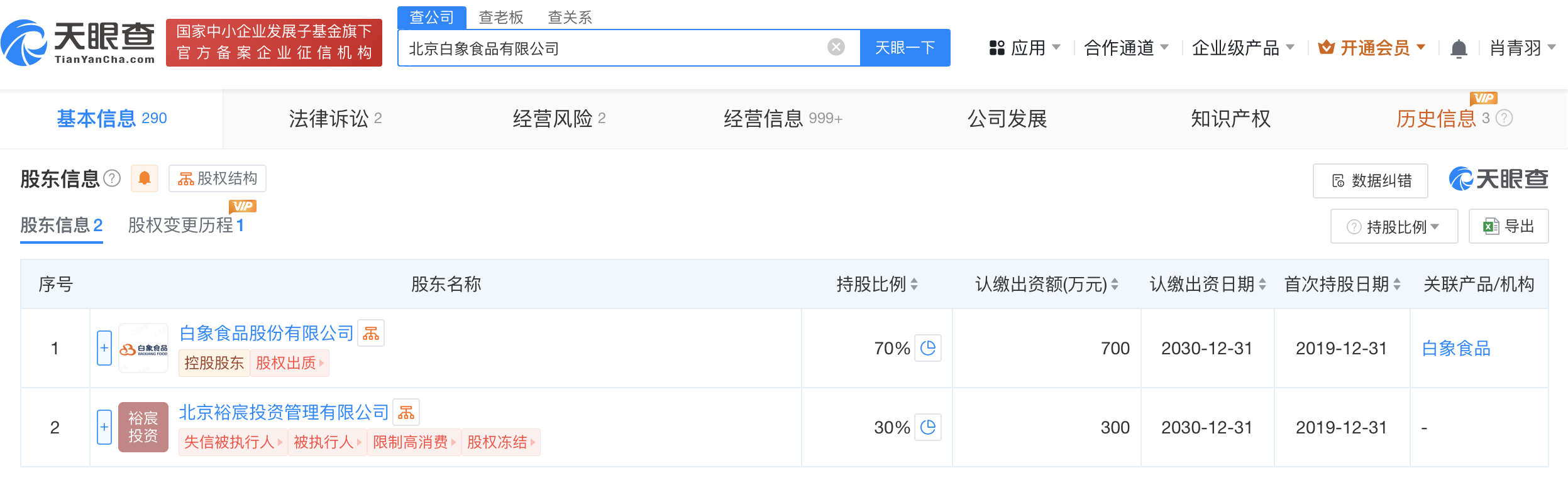Click the 控股股东 tag
The width and height of the screenshot is (1568, 490).
point(214,363)
